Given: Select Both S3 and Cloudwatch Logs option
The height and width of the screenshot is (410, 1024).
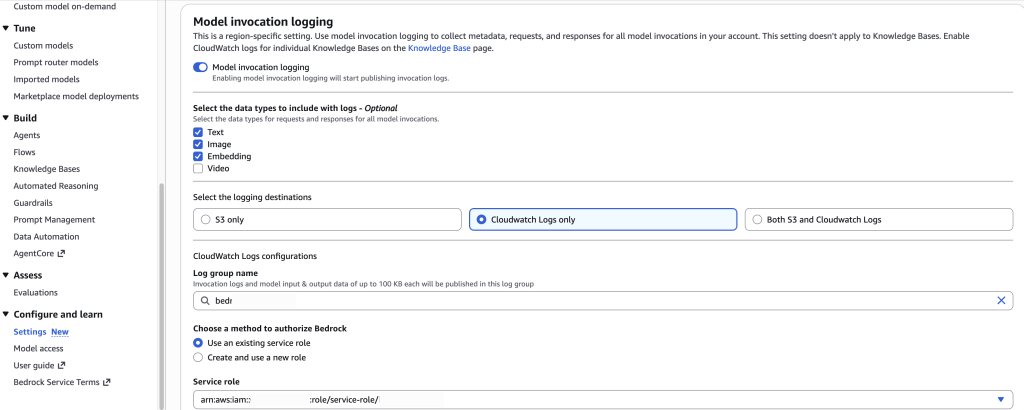Looking at the screenshot, I should click(x=758, y=219).
